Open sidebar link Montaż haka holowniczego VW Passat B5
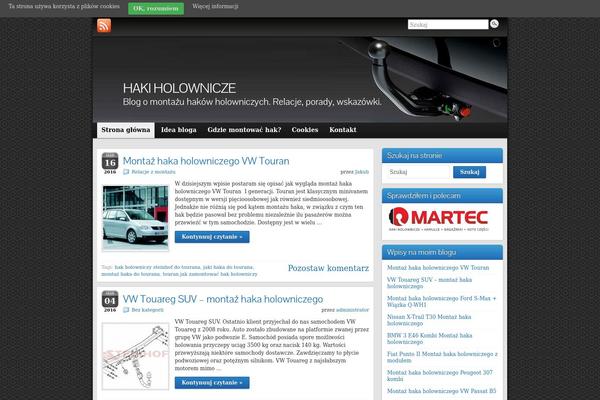This screenshot has height=400, width=600. [441, 391]
